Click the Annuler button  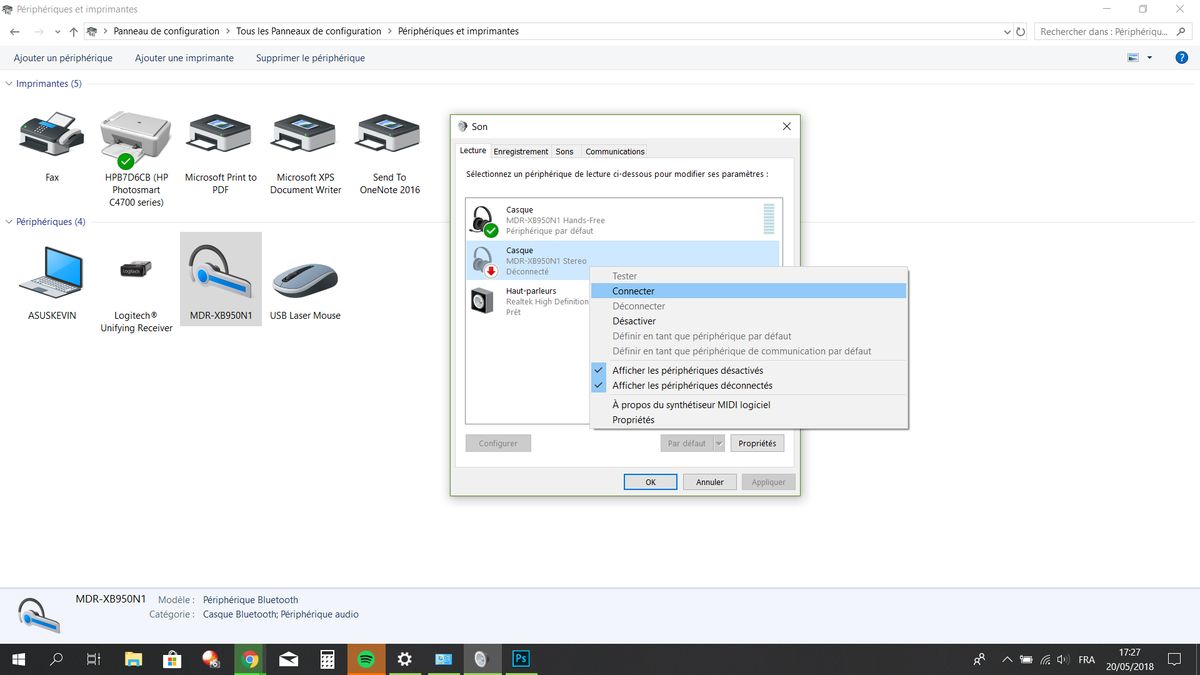709,482
